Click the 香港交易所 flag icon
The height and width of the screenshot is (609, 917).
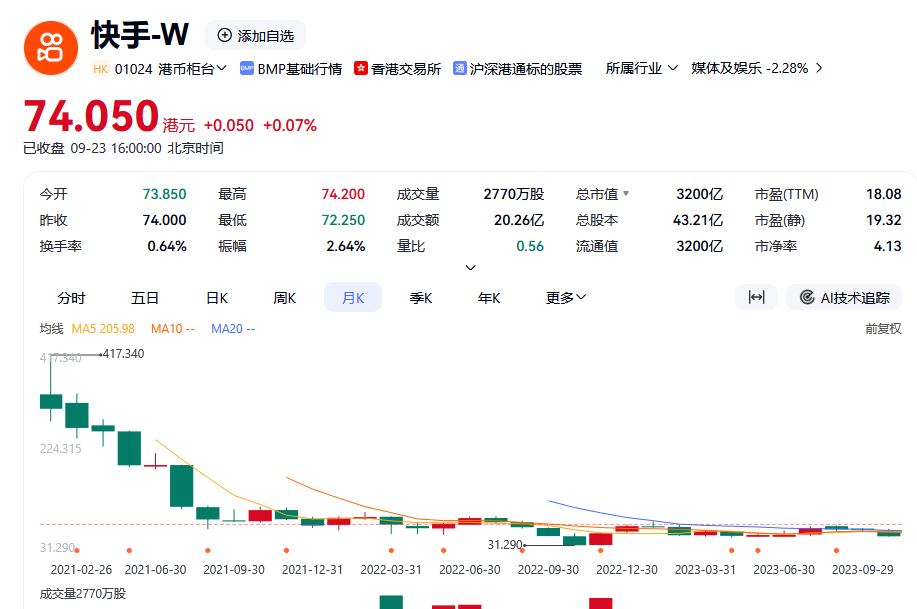point(361,68)
